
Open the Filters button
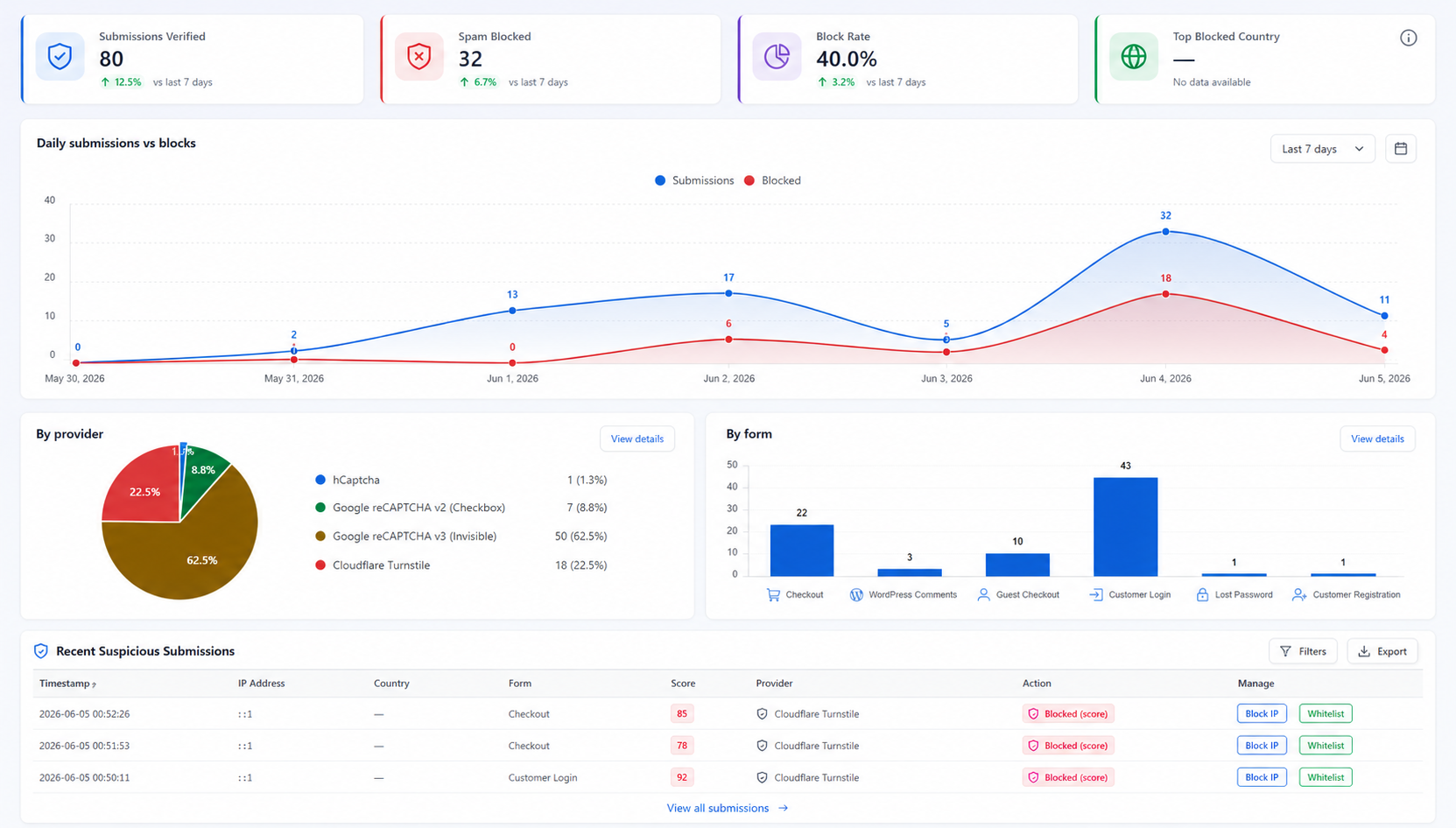click(x=1303, y=651)
